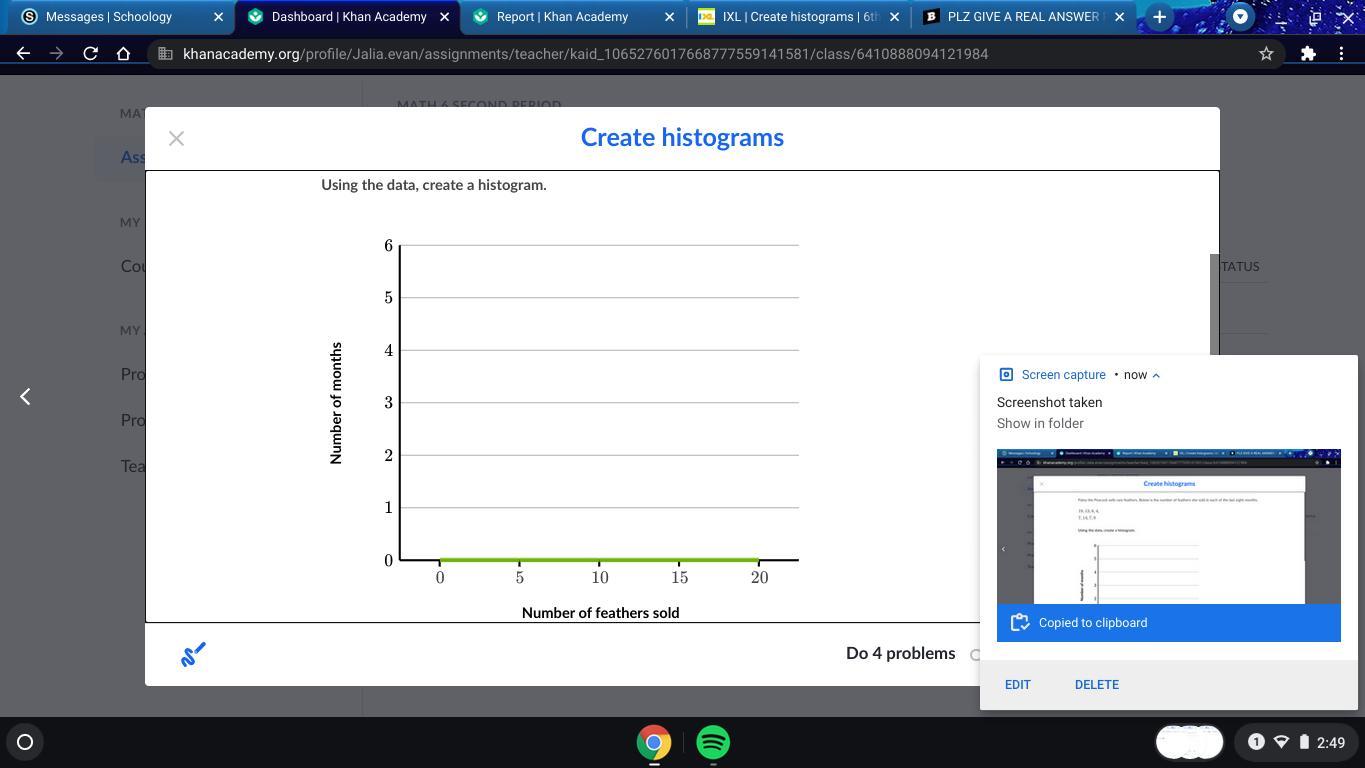Click the 'Number of months' axis label

pyautogui.click(x=336, y=403)
